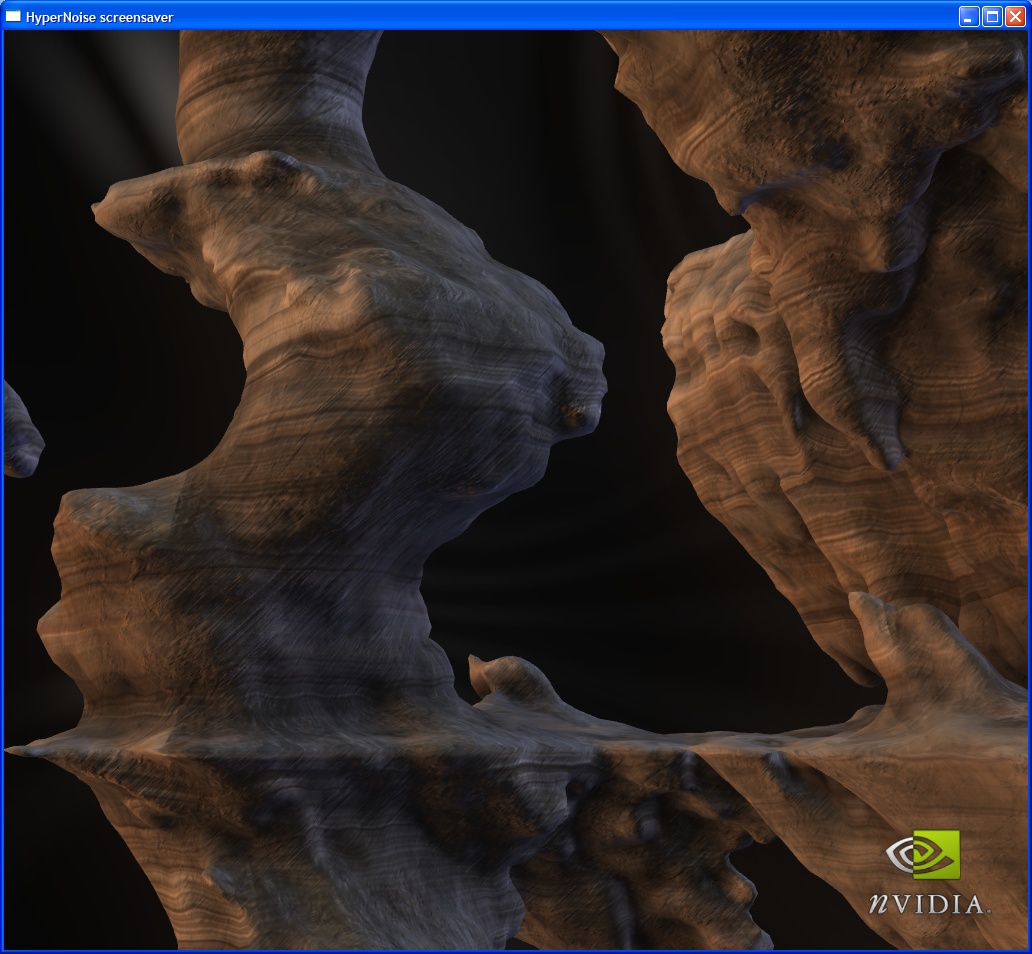Image resolution: width=1032 pixels, height=954 pixels.
Task: Click the pointed left tip of central rock
Action: click(x=102, y=210)
